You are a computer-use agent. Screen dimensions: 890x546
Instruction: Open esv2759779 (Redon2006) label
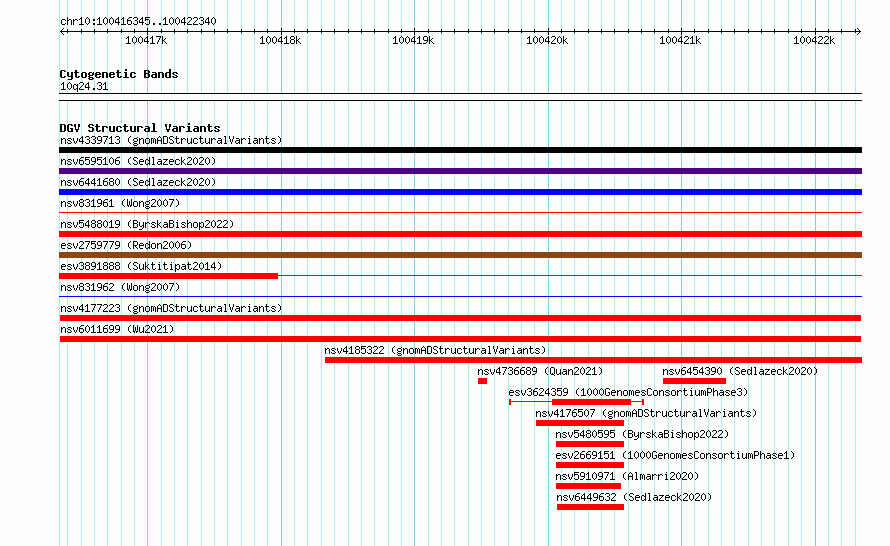tap(126, 245)
